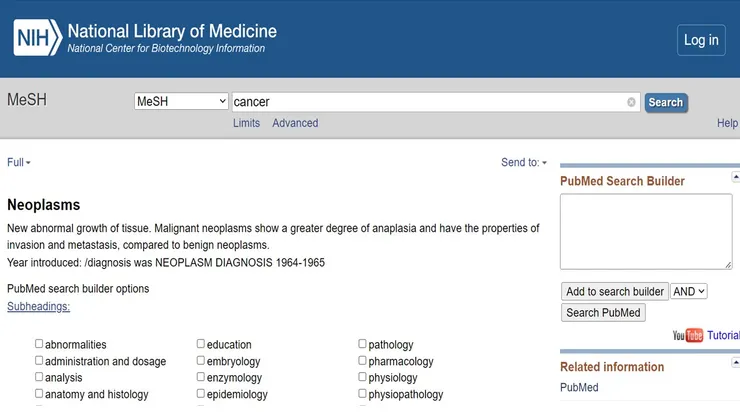This screenshot has width=740, height=416.
Task: Tick the embryology checkbox
Action: tap(201, 361)
